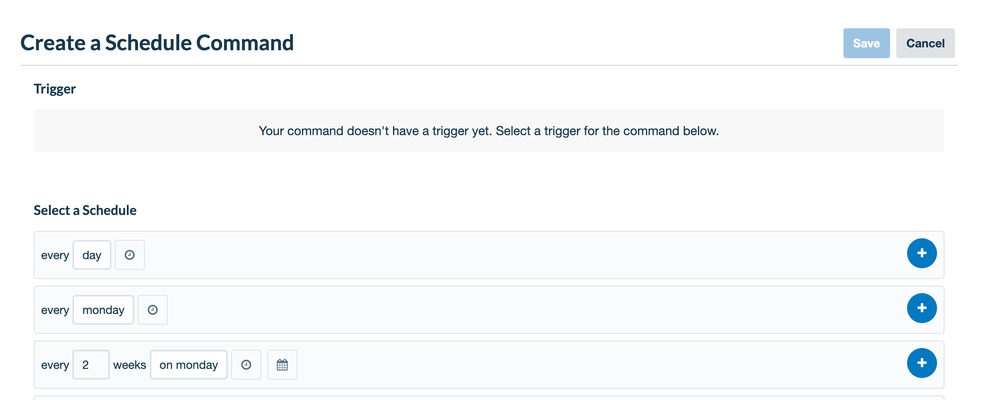This screenshot has width=999, height=400.
Task: Open the 'day' interval dropdown
Action: point(92,255)
